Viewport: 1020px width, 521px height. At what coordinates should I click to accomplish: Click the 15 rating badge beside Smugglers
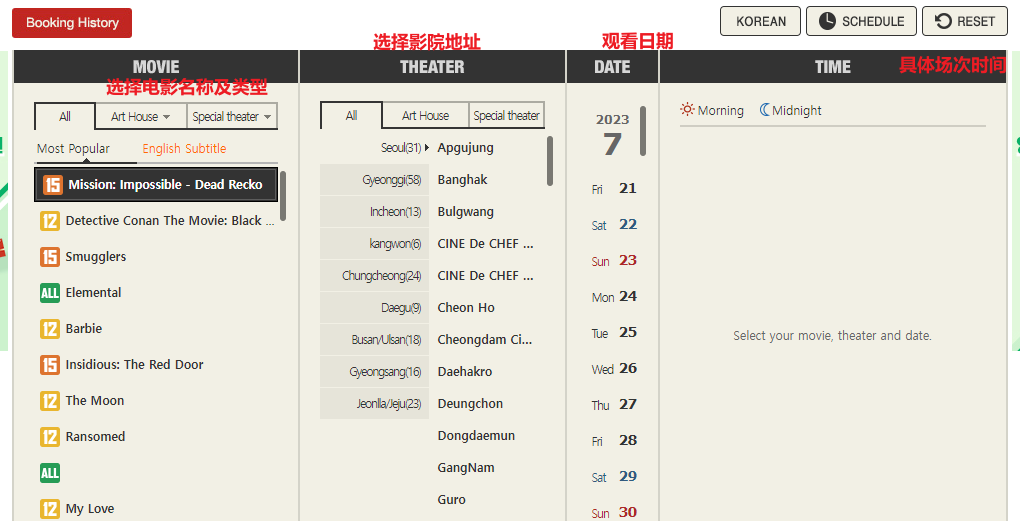[50, 257]
